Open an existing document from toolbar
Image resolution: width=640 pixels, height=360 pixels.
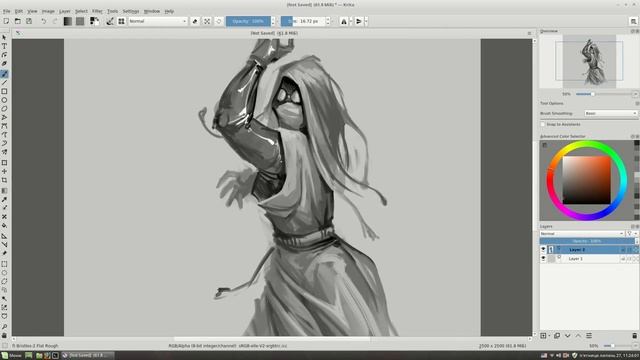click(x=18, y=21)
